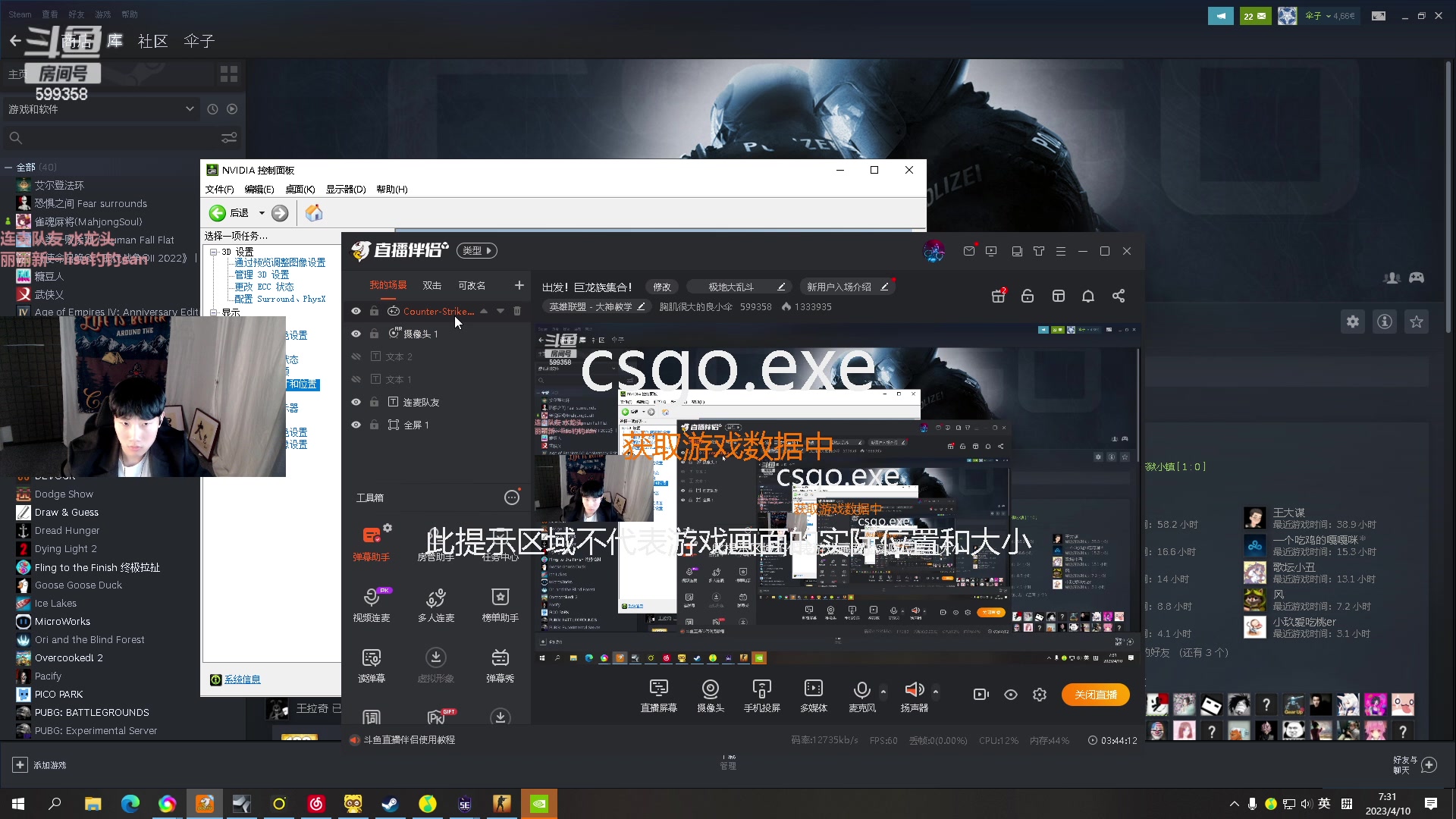Screen dimensions: 1456x819
Task: Open streaming settings gear in 直播伴侣
Action: pos(1040,695)
